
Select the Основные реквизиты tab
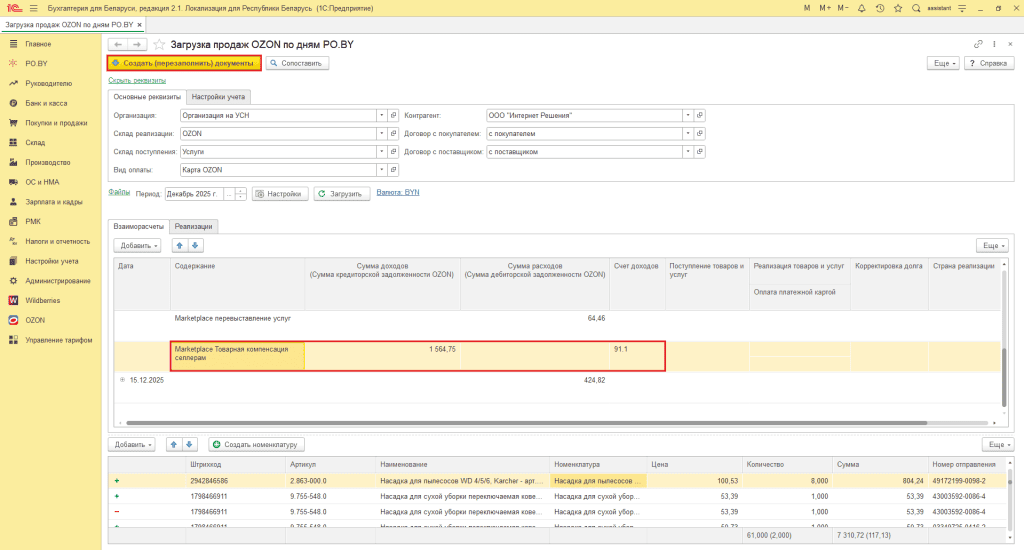[147, 97]
